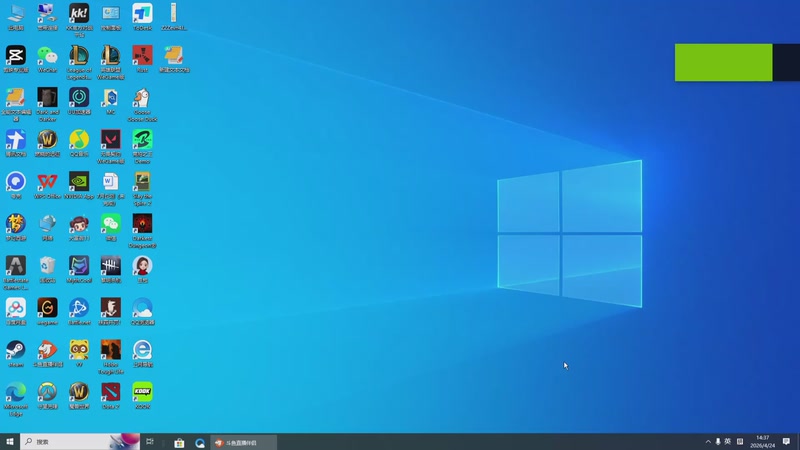
Task: Open the UU accelerator shortcut
Action: point(79,101)
